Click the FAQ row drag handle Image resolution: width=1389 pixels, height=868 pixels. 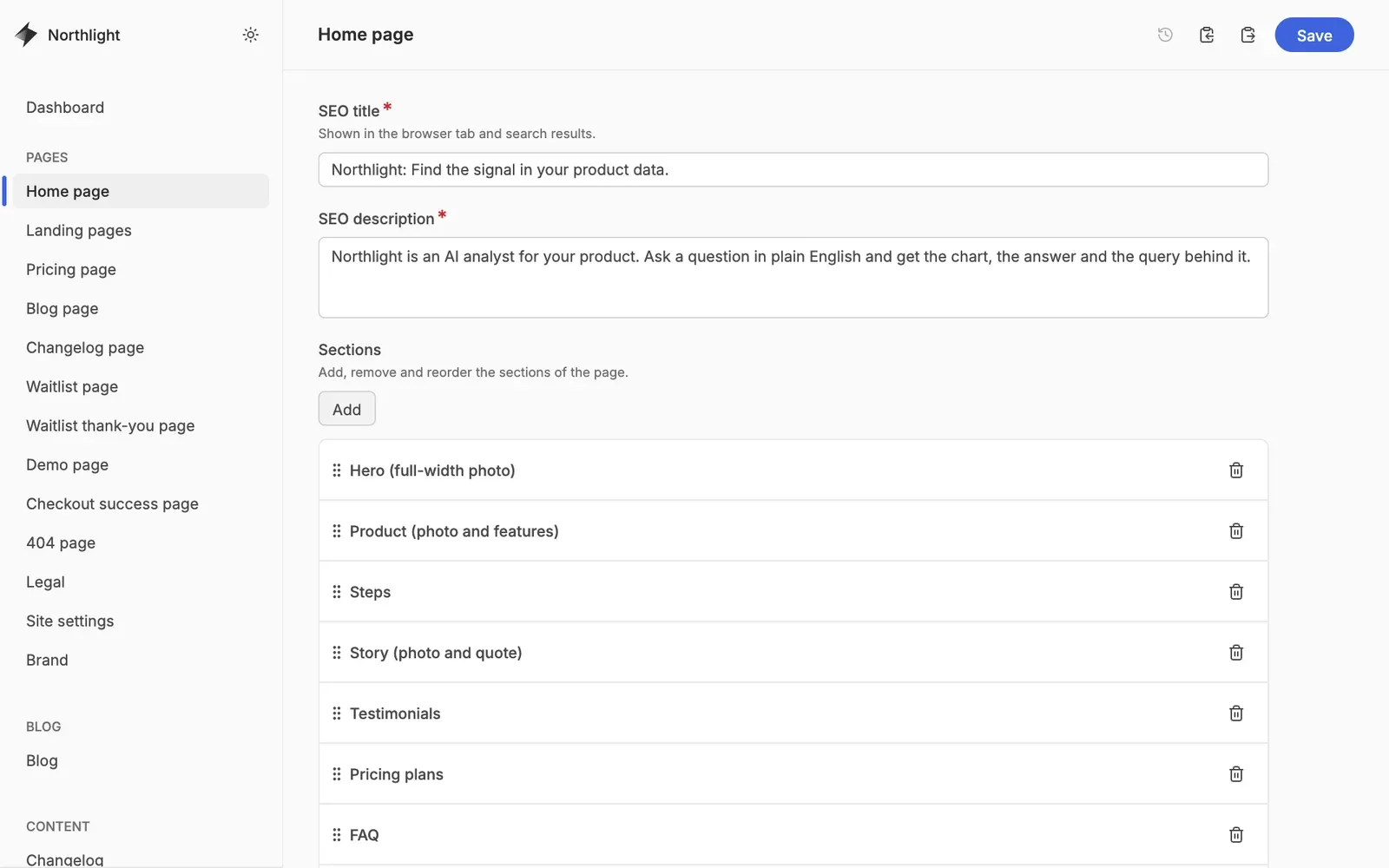coord(337,835)
